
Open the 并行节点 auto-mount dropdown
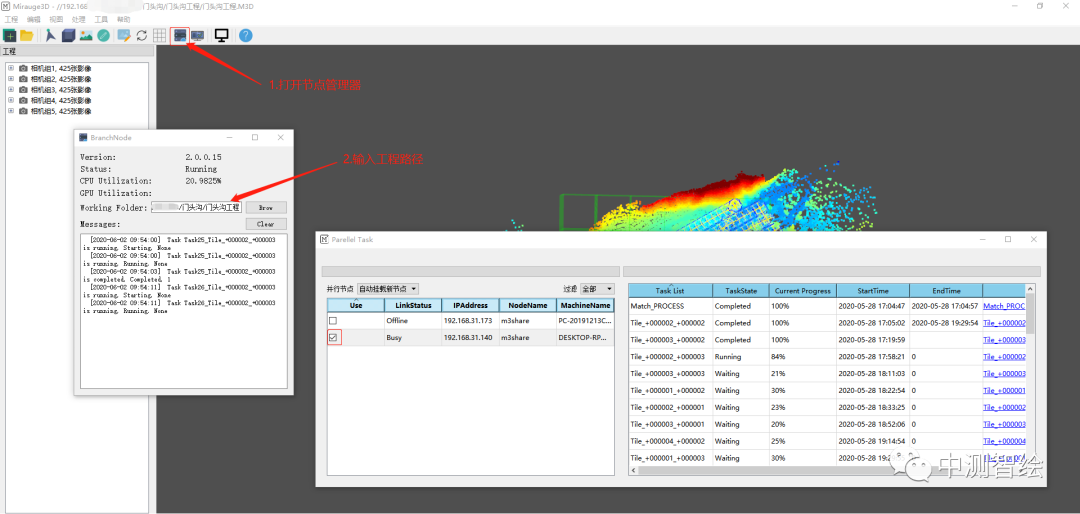click(x=388, y=289)
